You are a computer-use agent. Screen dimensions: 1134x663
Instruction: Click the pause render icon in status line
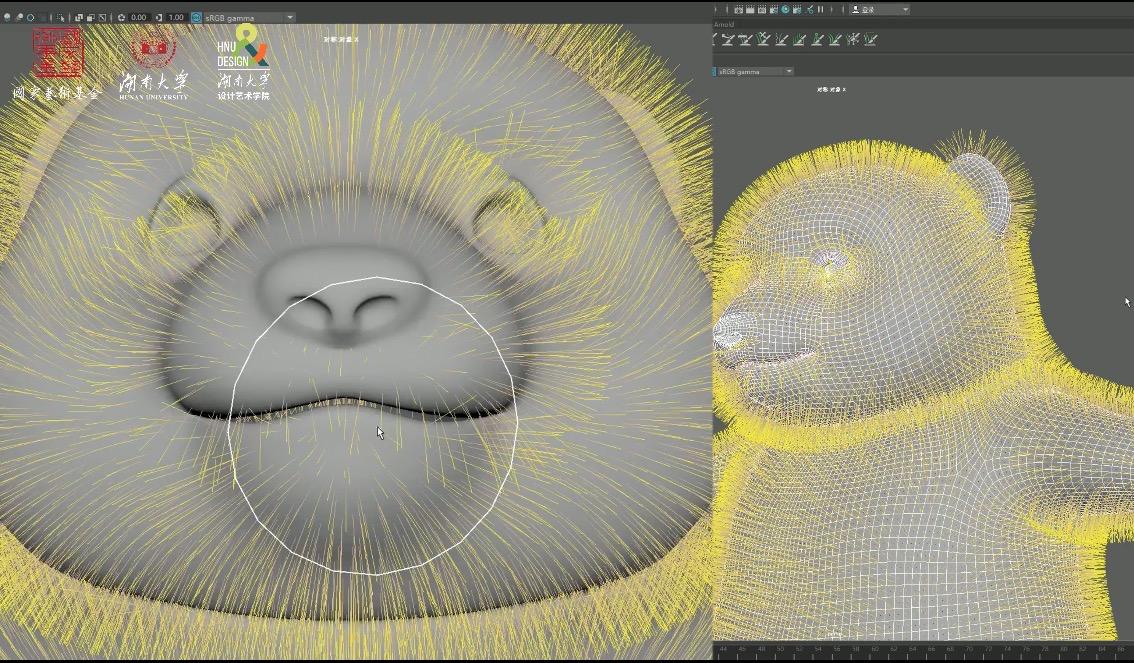point(820,9)
